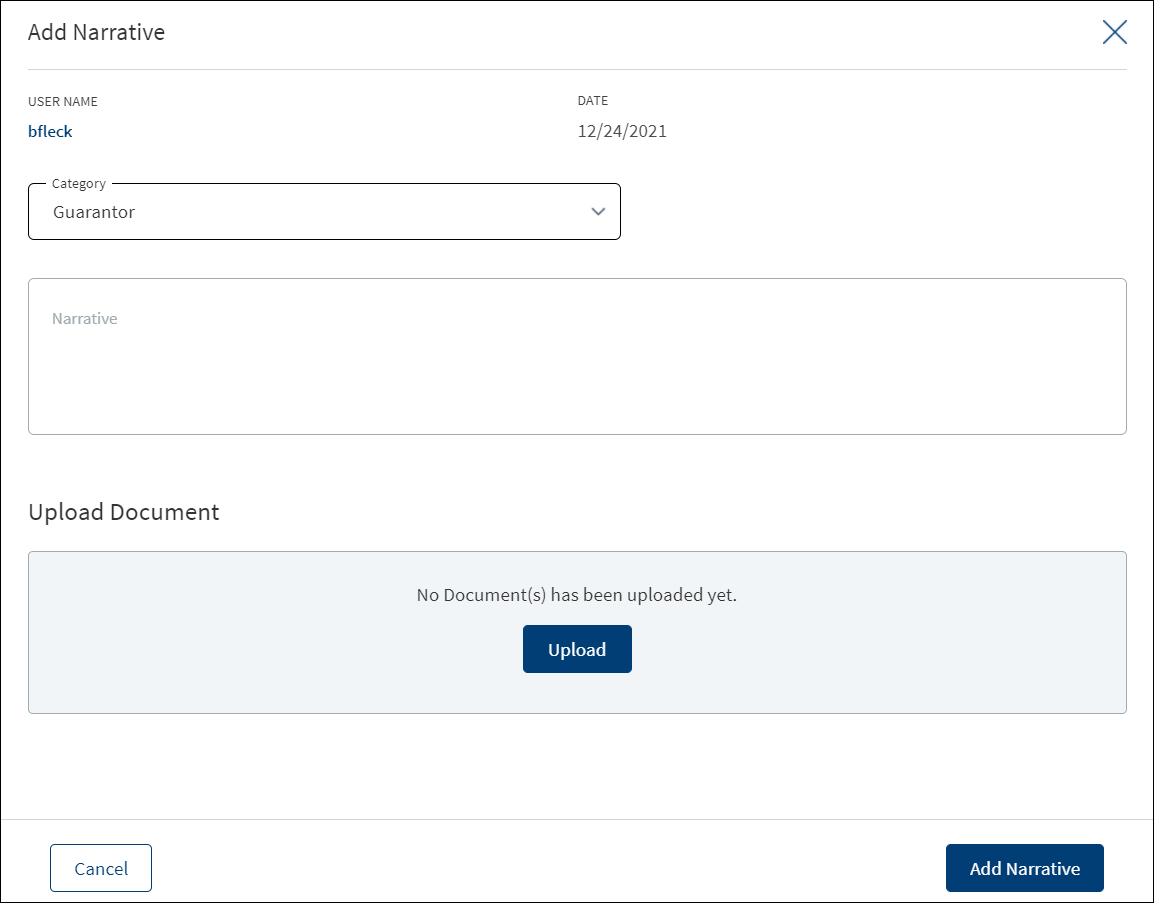The image size is (1154, 903).
Task: Click the date value 12/24/2021
Action: point(622,131)
